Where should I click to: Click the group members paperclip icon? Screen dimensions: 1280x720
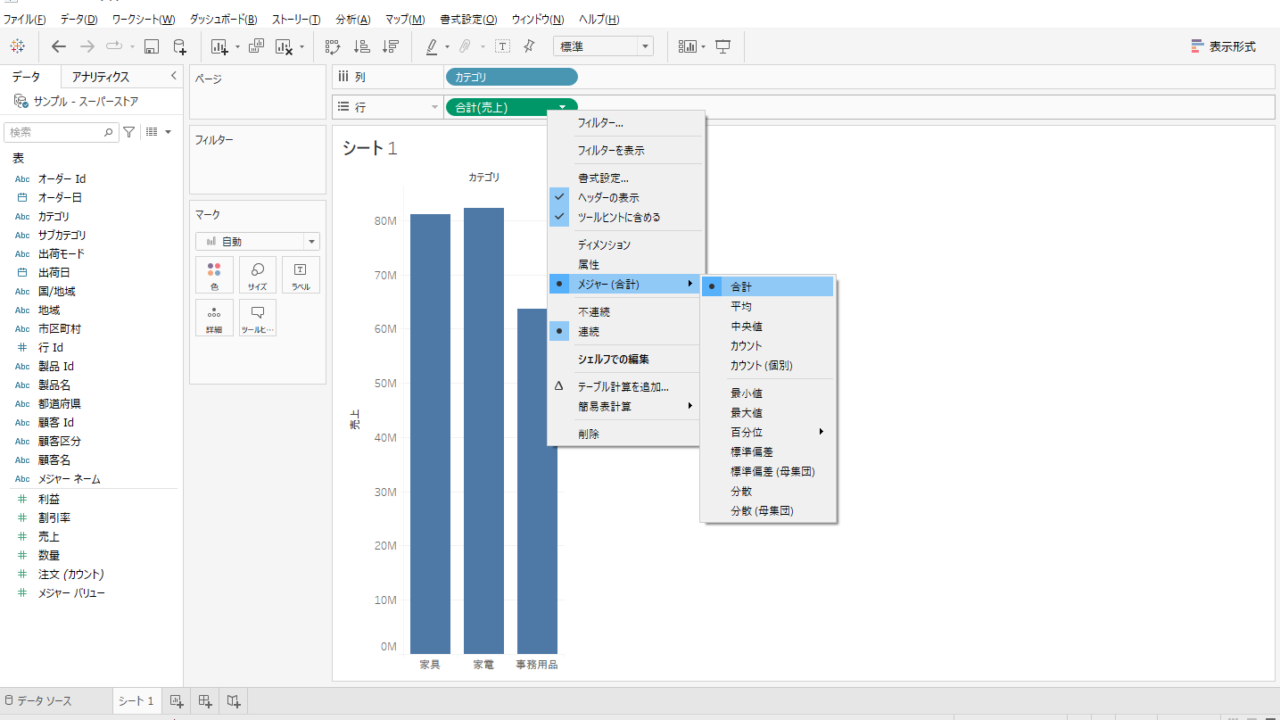coord(465,46)
